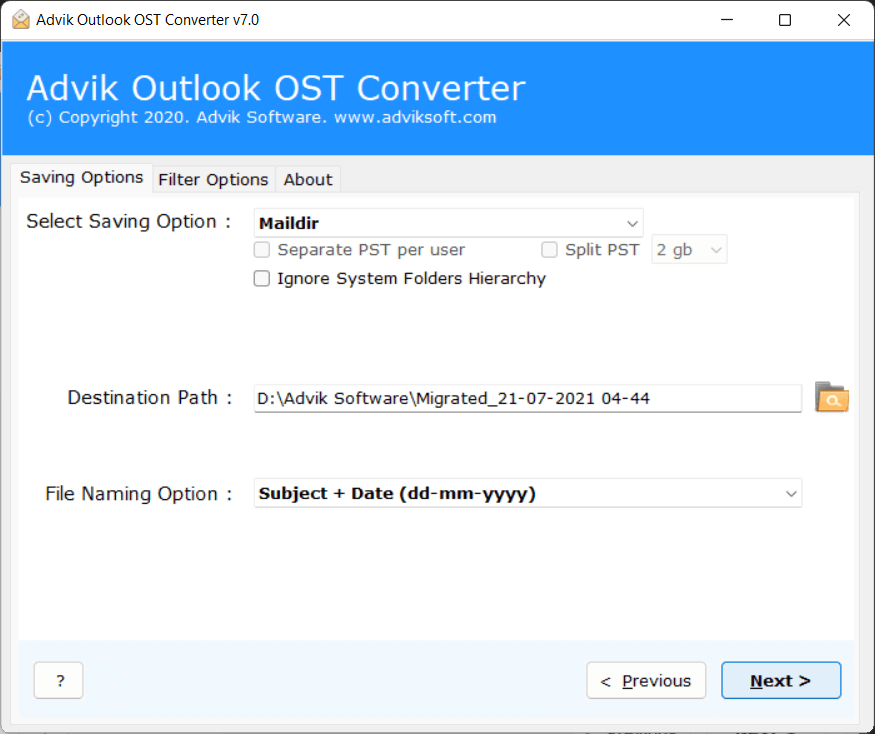Image resolution: width=875 pixels, height=734 pixels.
Task: Switch to the Filter Options tab
Action: coord(213,180)
